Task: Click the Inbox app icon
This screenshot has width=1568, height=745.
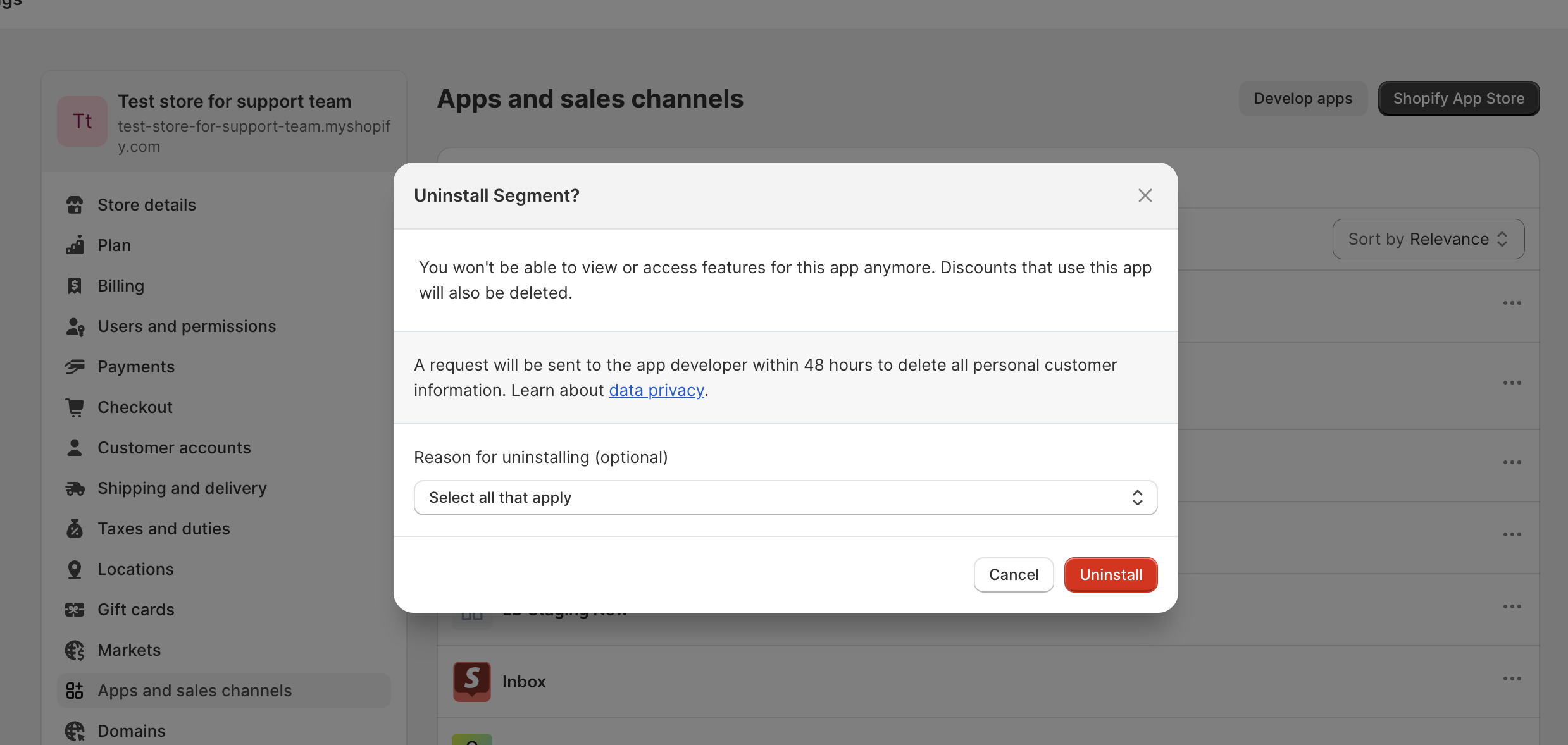Action: [472, 682]
